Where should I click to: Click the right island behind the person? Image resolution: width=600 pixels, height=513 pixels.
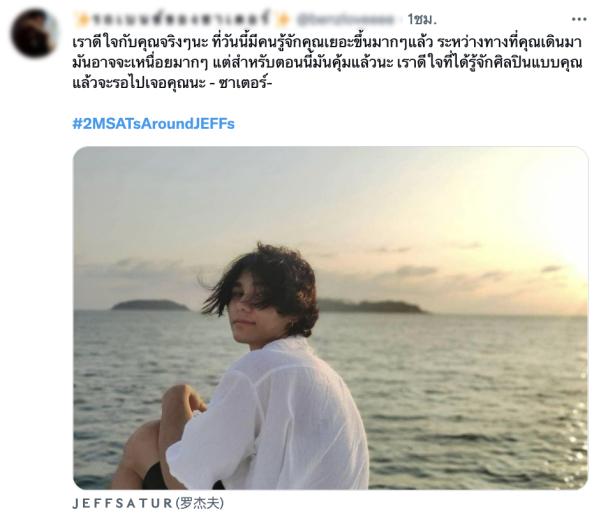point(373,306)
